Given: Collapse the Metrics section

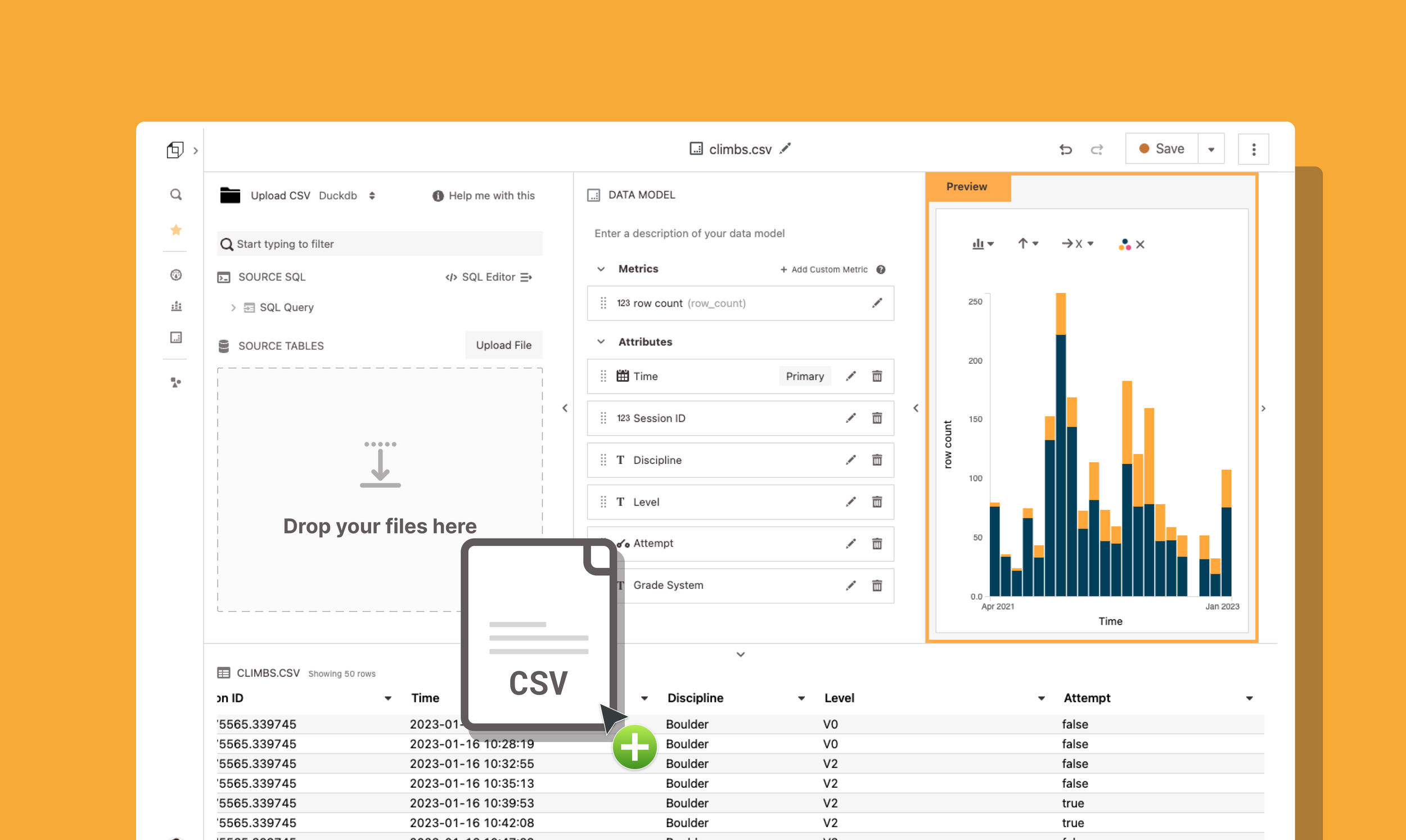Looking at the screenshot, I should coord(601,269).
